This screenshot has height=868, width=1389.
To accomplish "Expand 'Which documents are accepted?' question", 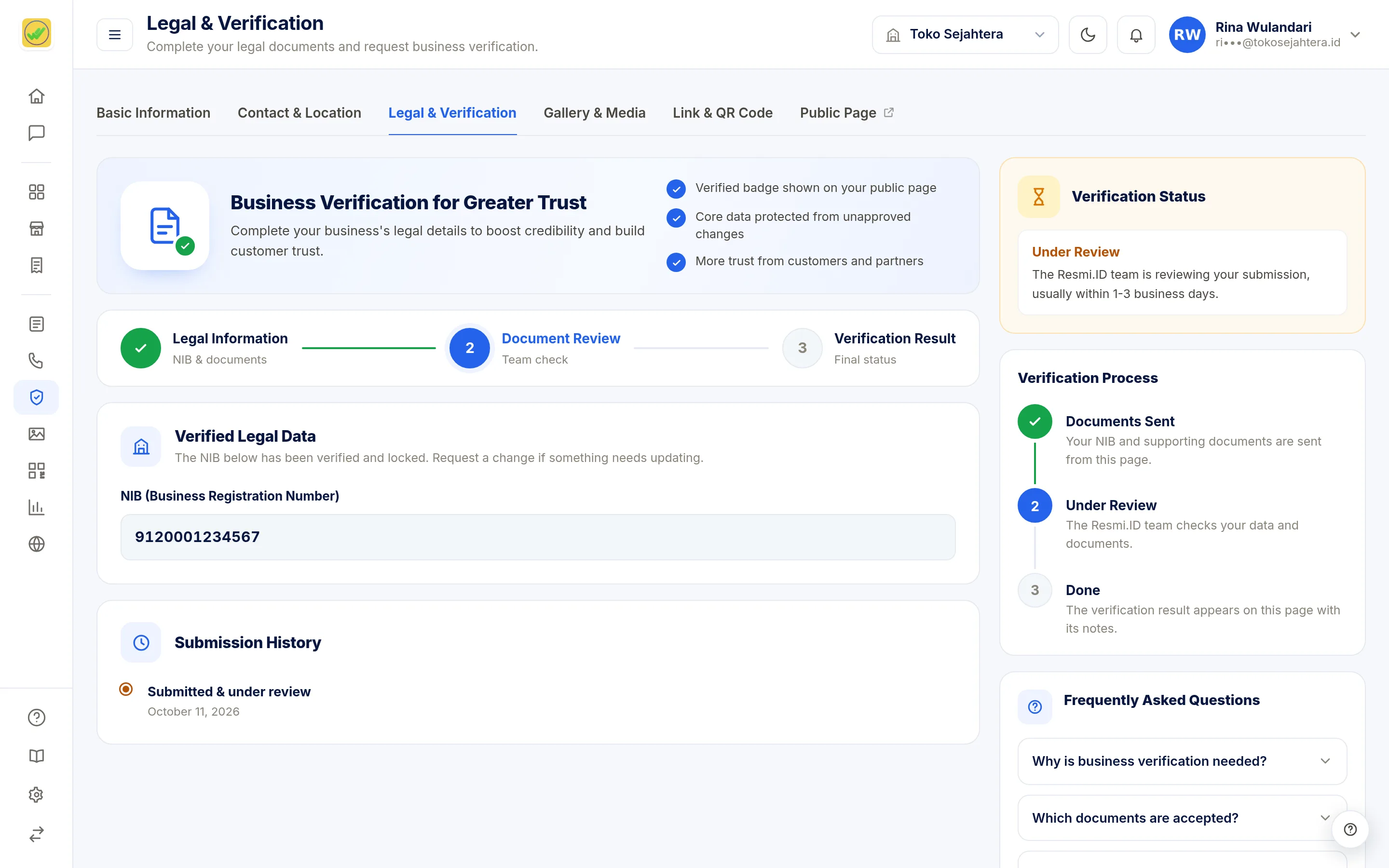I will click(1182, 818).
